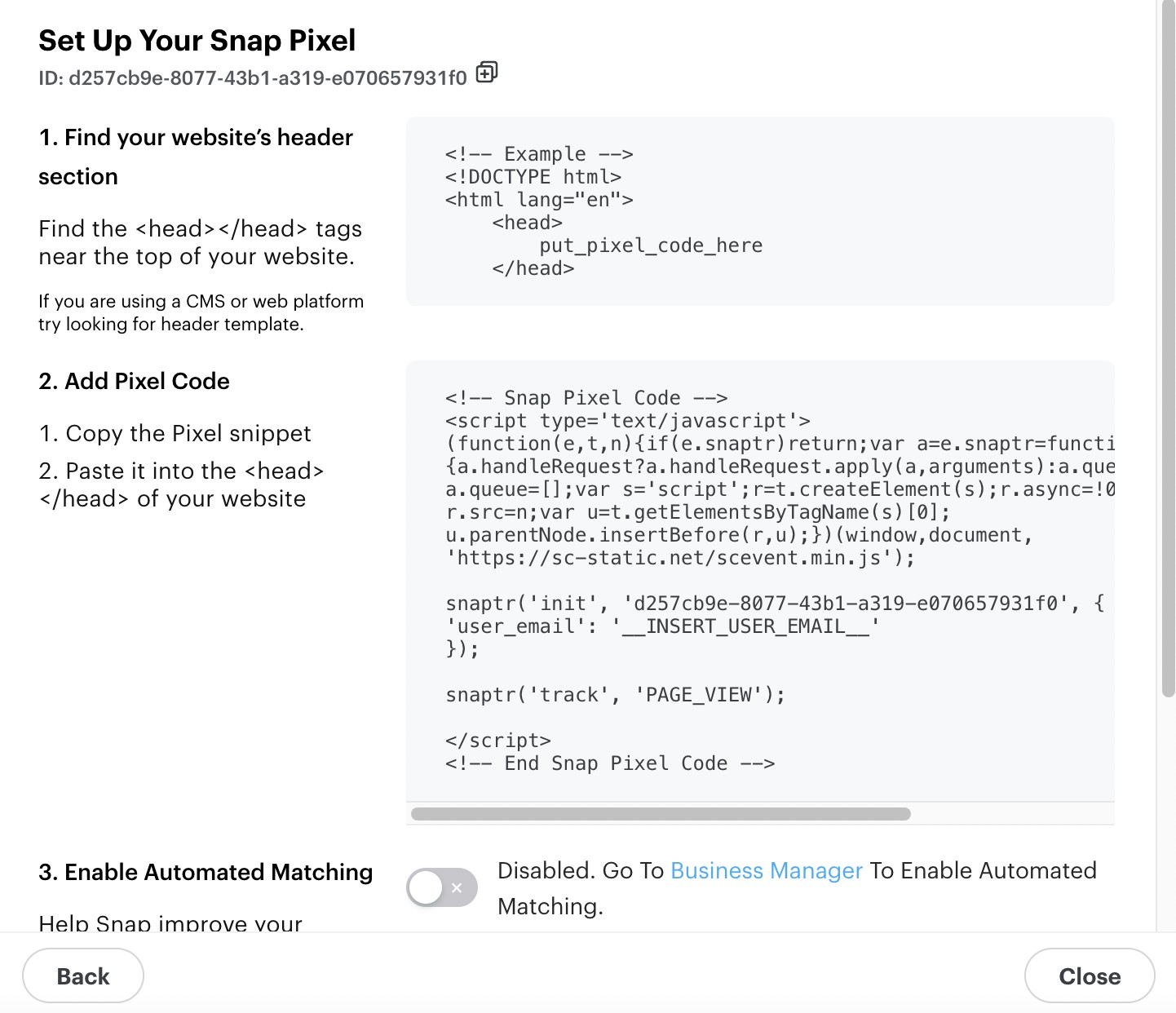Image resolution: width=1176 pixels, height=1013 pixels.
Task: Open the Business Manager link
Action: pos(766,871)
